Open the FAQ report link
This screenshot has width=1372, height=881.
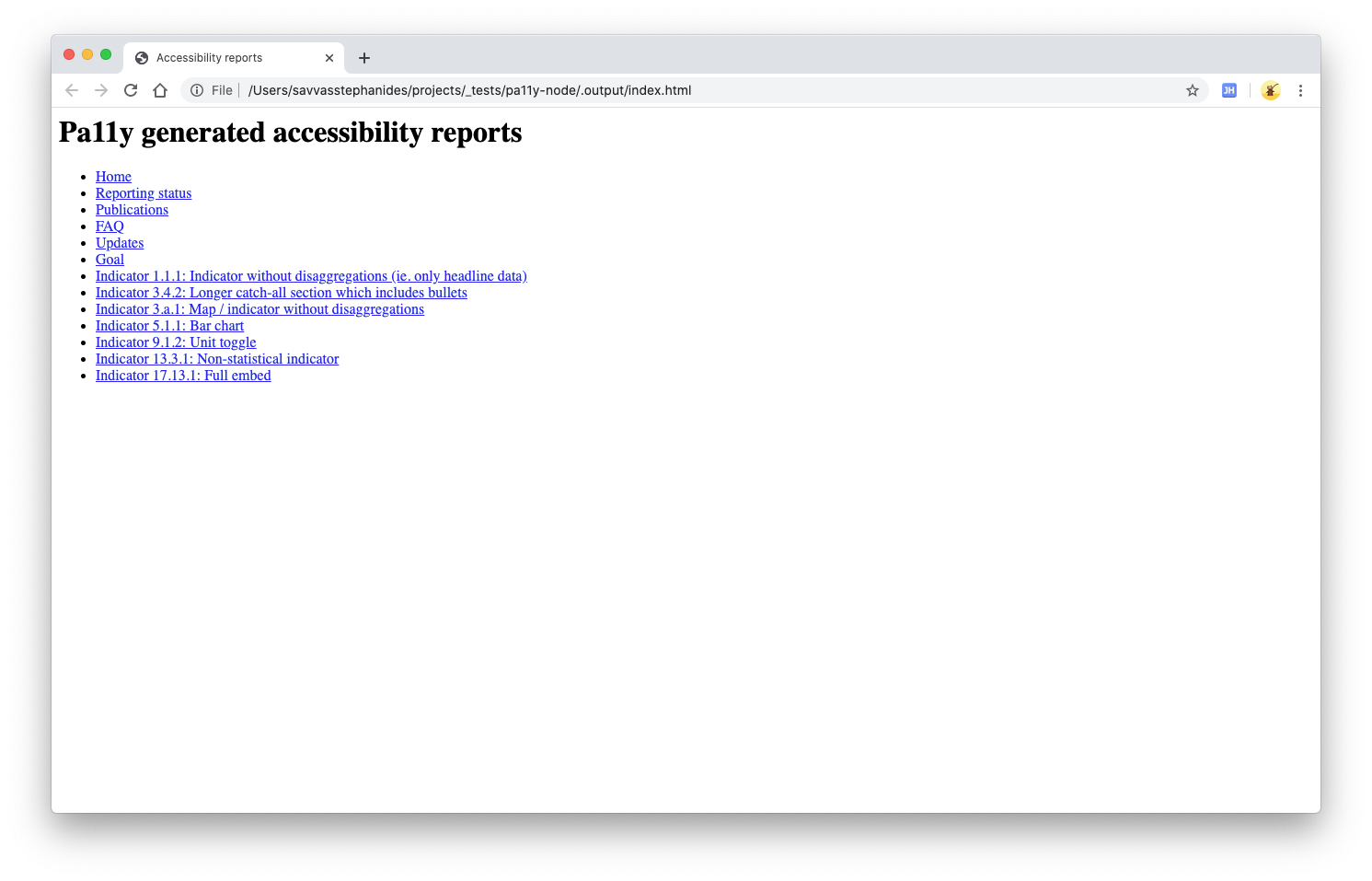[110, 226]
